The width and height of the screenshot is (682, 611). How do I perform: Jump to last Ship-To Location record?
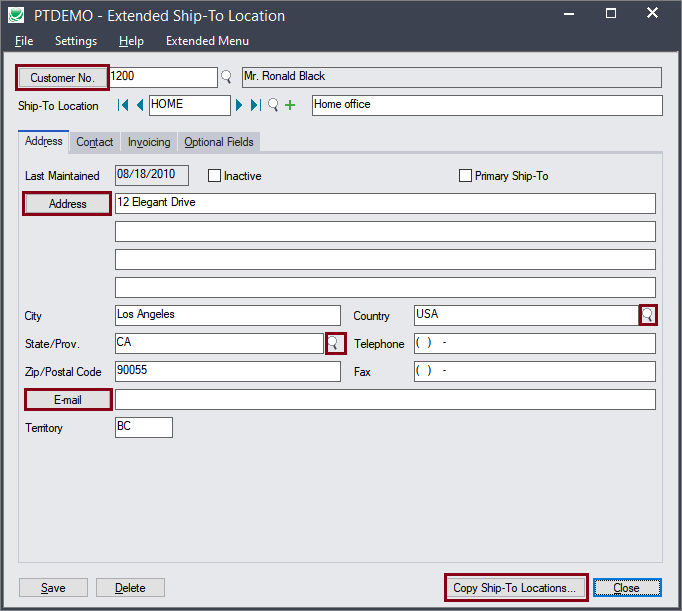[x=256, y=105]
